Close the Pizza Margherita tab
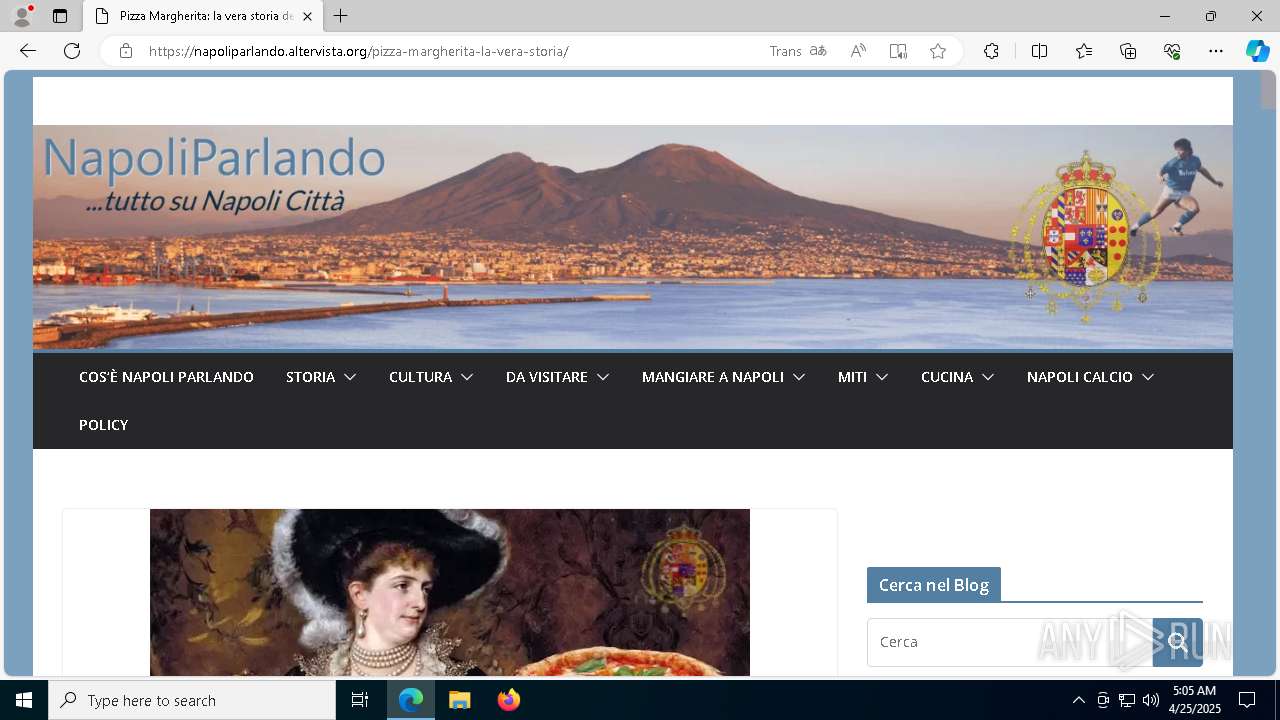 (x=307, y=16)
